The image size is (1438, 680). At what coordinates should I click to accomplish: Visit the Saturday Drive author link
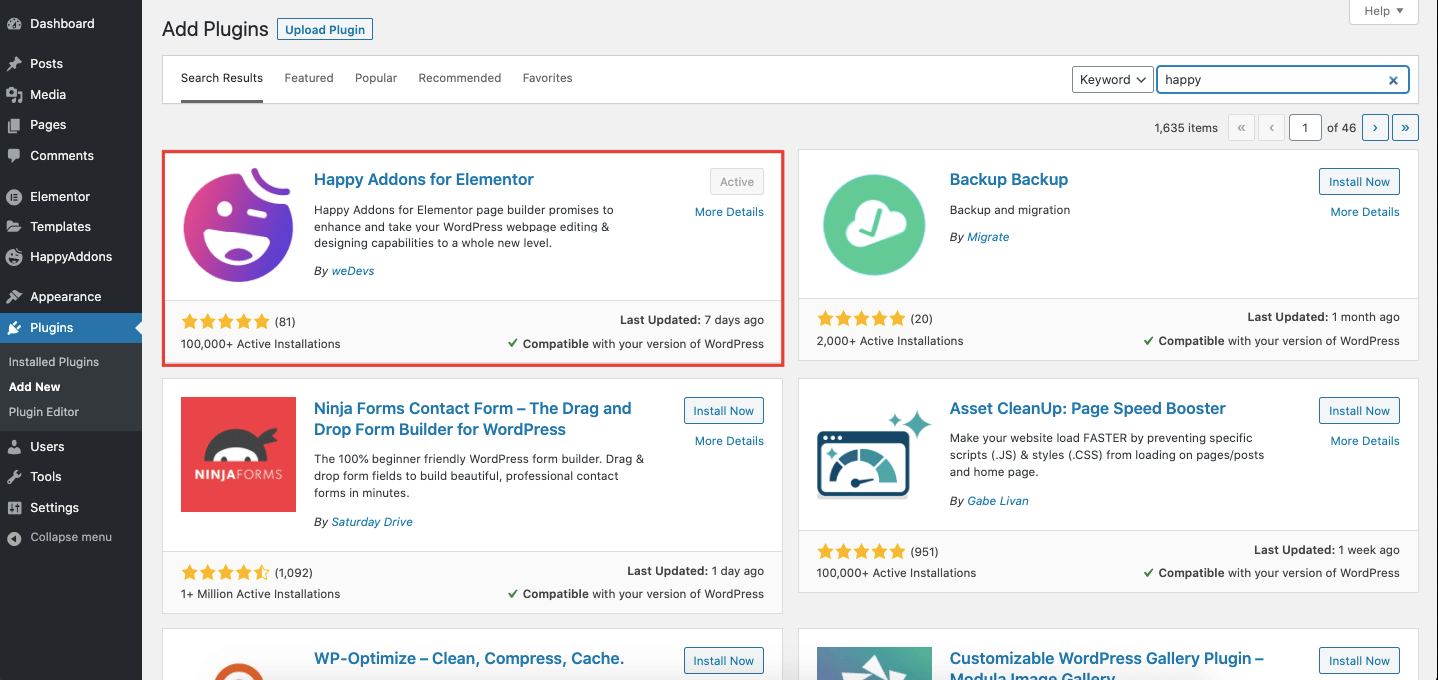(x=372, y=522)
